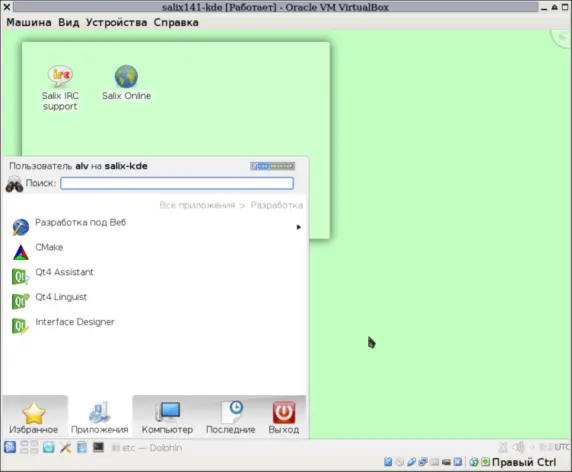Click the light blue icon next to the pager

click(49, 447)
